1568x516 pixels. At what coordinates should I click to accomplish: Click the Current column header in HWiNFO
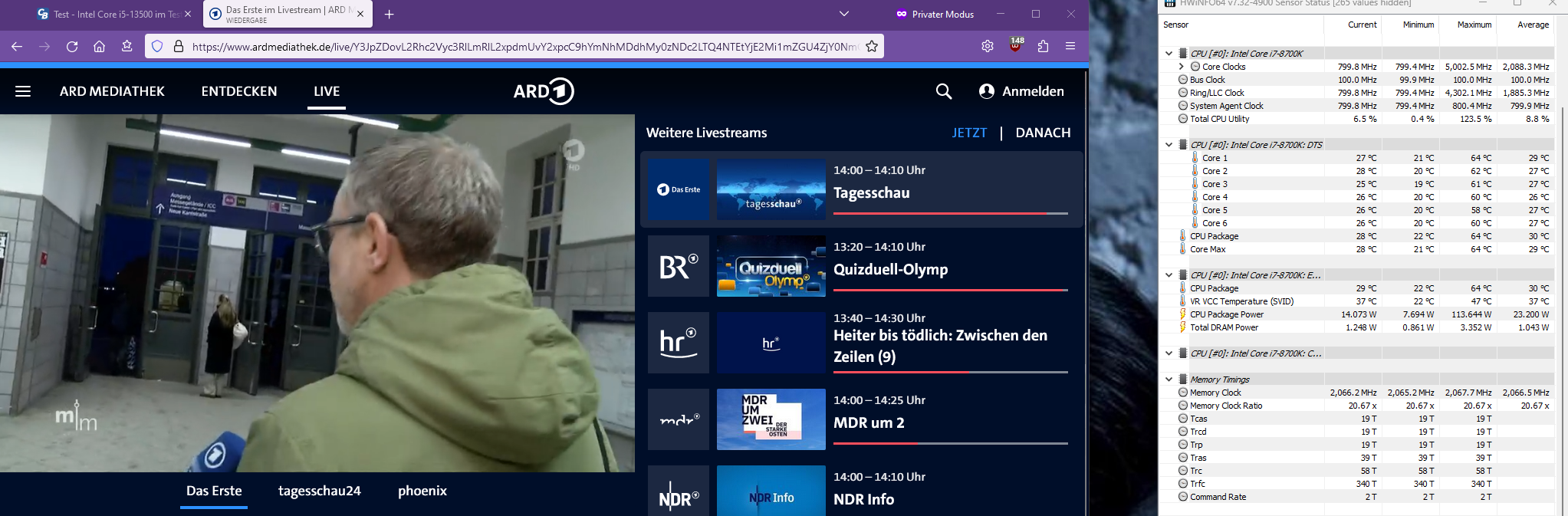(x=1353, y=25)
